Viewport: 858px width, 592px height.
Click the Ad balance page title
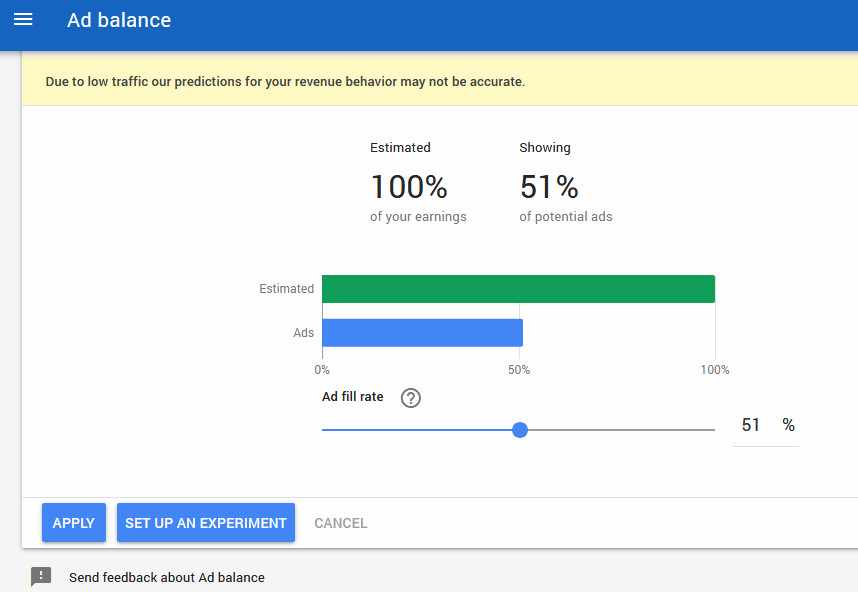tap(119, 19)
